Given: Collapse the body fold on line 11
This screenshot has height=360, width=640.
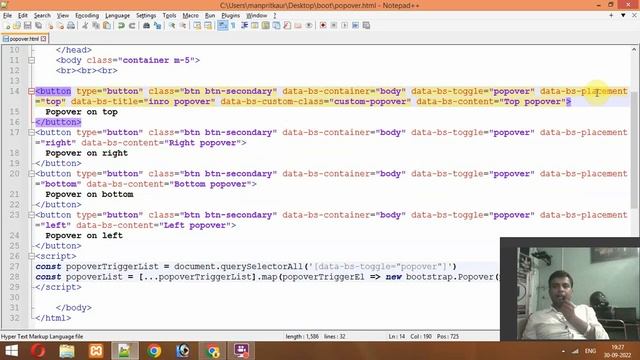Looking at the screenshot, I should tap(31, 60).
